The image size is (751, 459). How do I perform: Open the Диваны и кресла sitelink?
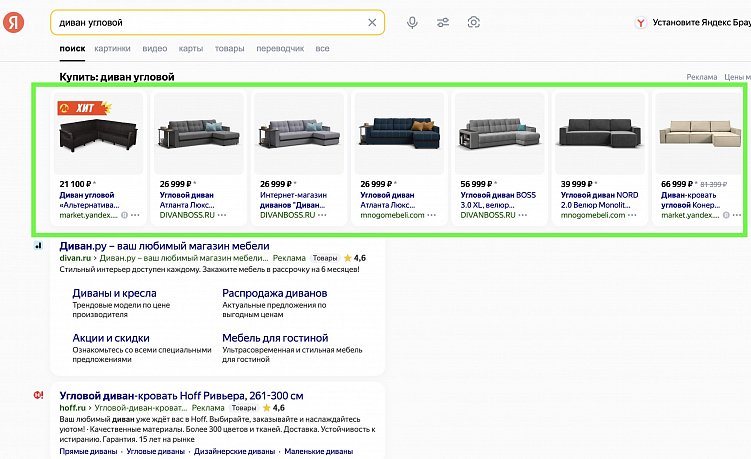[x=114, y=293]
